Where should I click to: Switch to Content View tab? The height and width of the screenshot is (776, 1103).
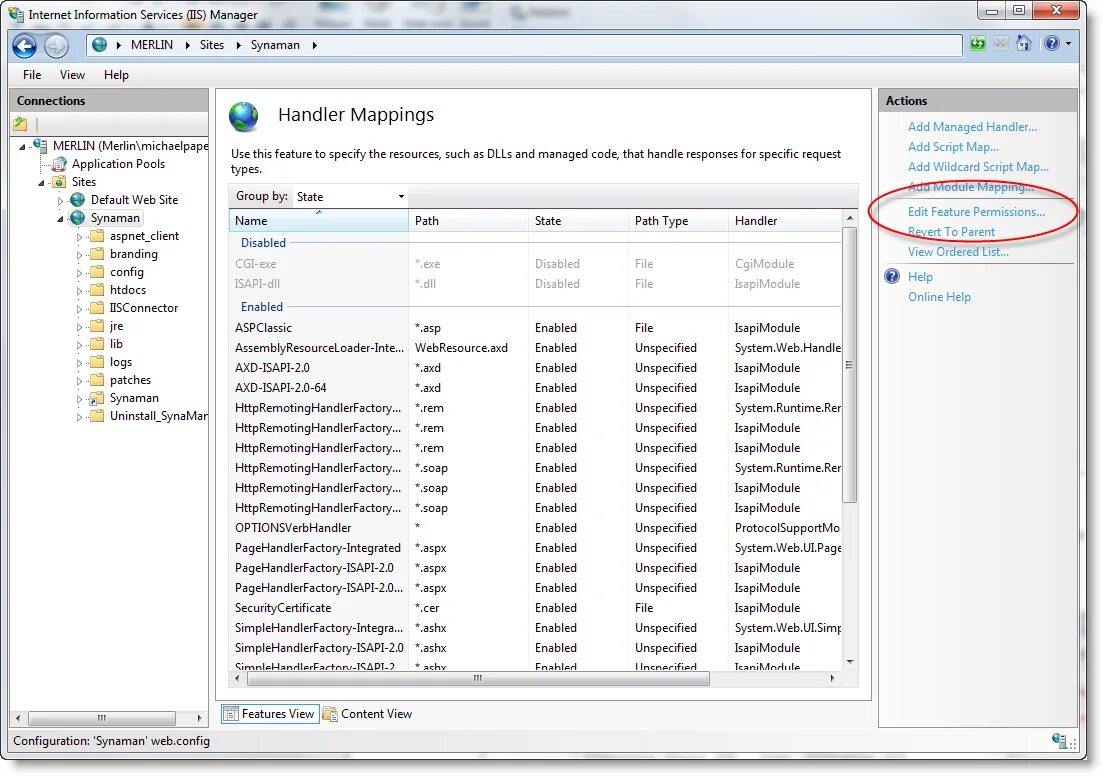pyautogui.click(x=368, y=714)
